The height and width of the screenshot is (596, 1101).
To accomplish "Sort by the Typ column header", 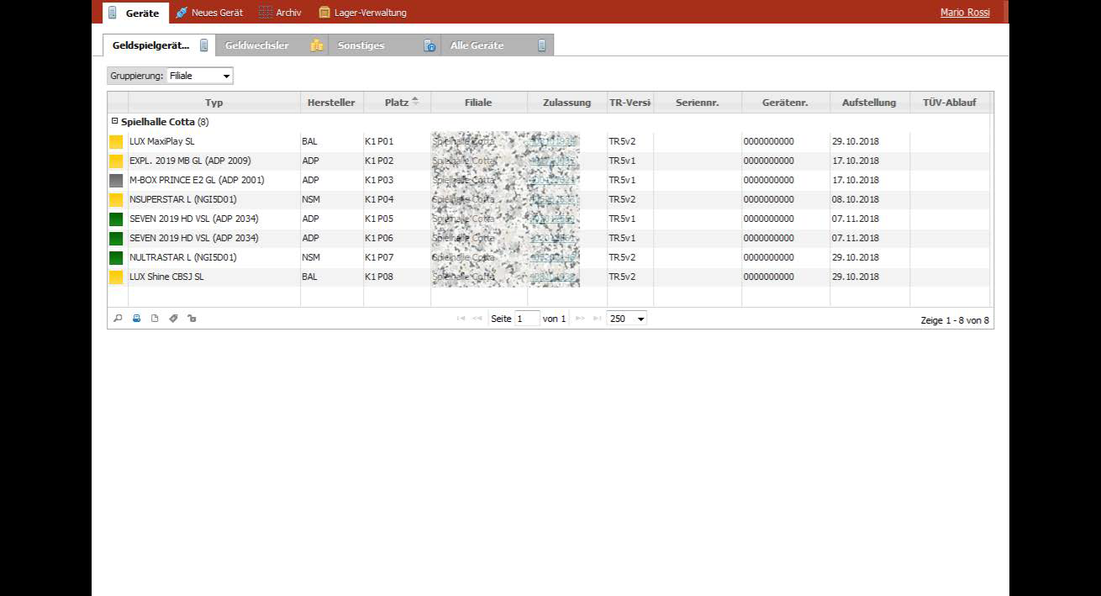I will click(x=214, y=102).
